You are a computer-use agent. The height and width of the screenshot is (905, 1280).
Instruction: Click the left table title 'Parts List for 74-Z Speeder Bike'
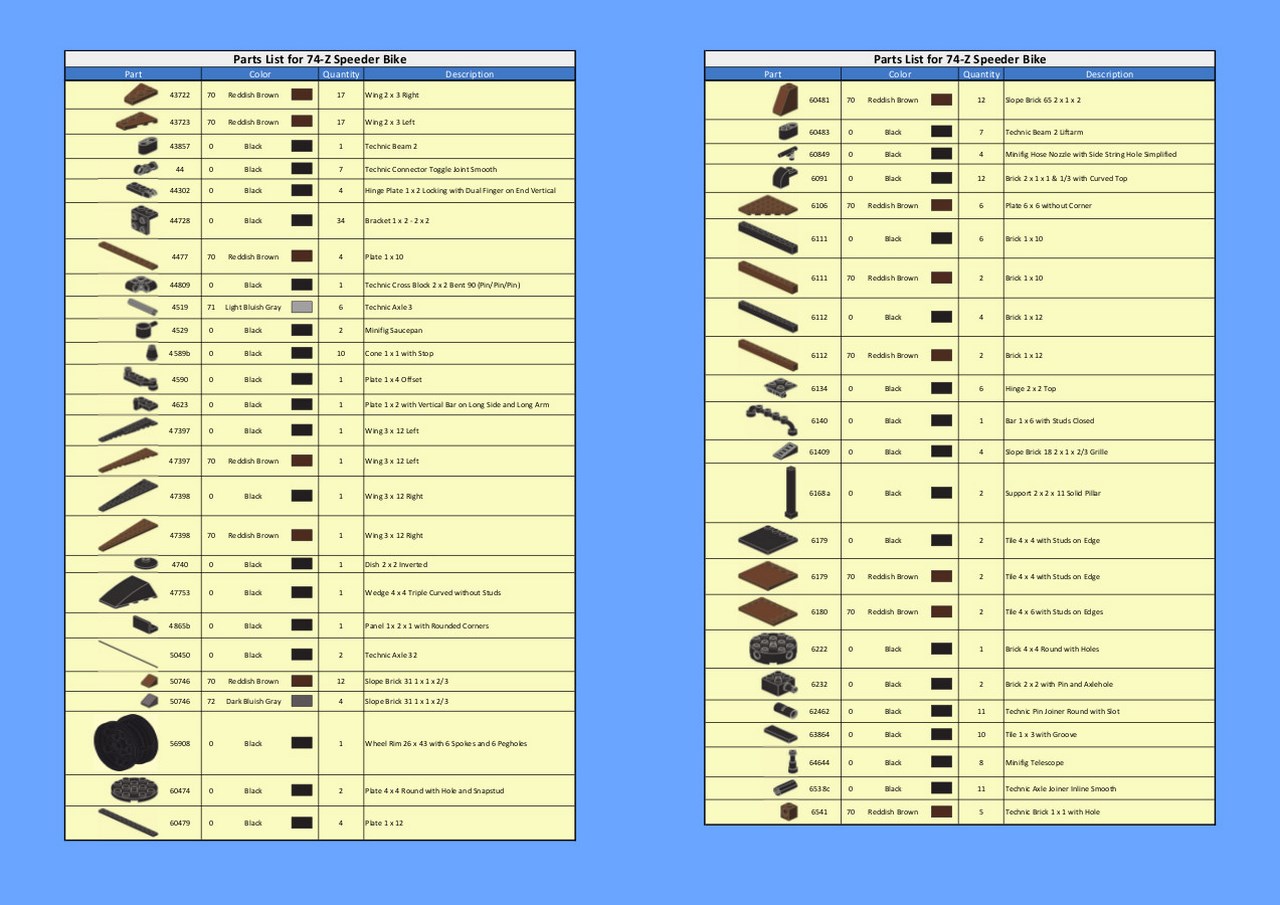tap(320, 59)
